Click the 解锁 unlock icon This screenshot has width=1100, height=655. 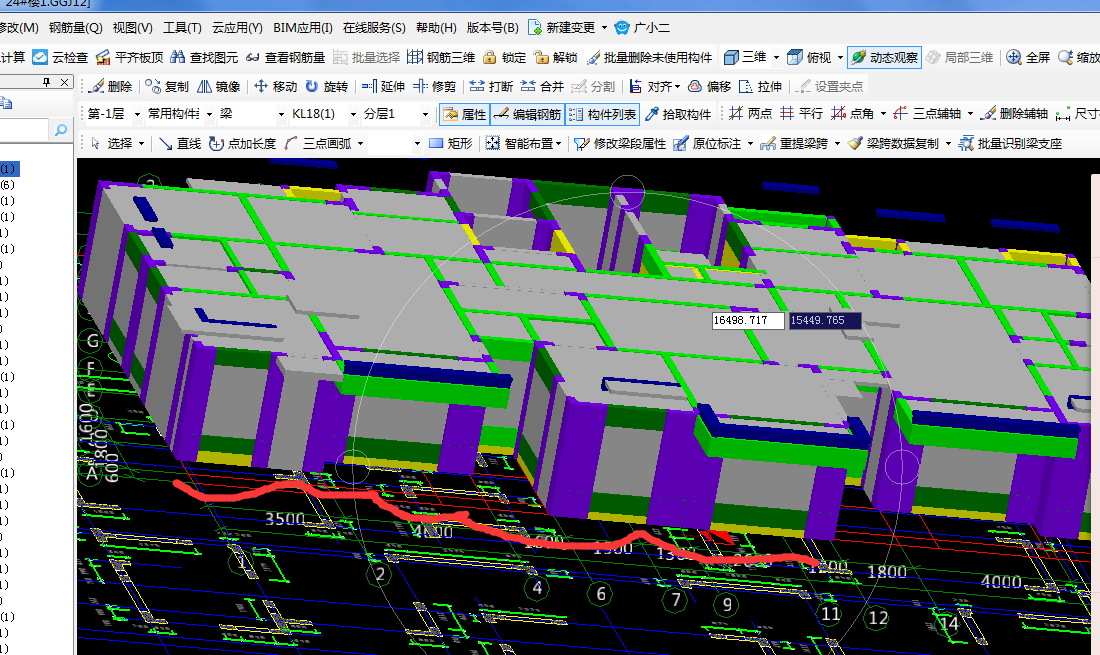(541, 57)
